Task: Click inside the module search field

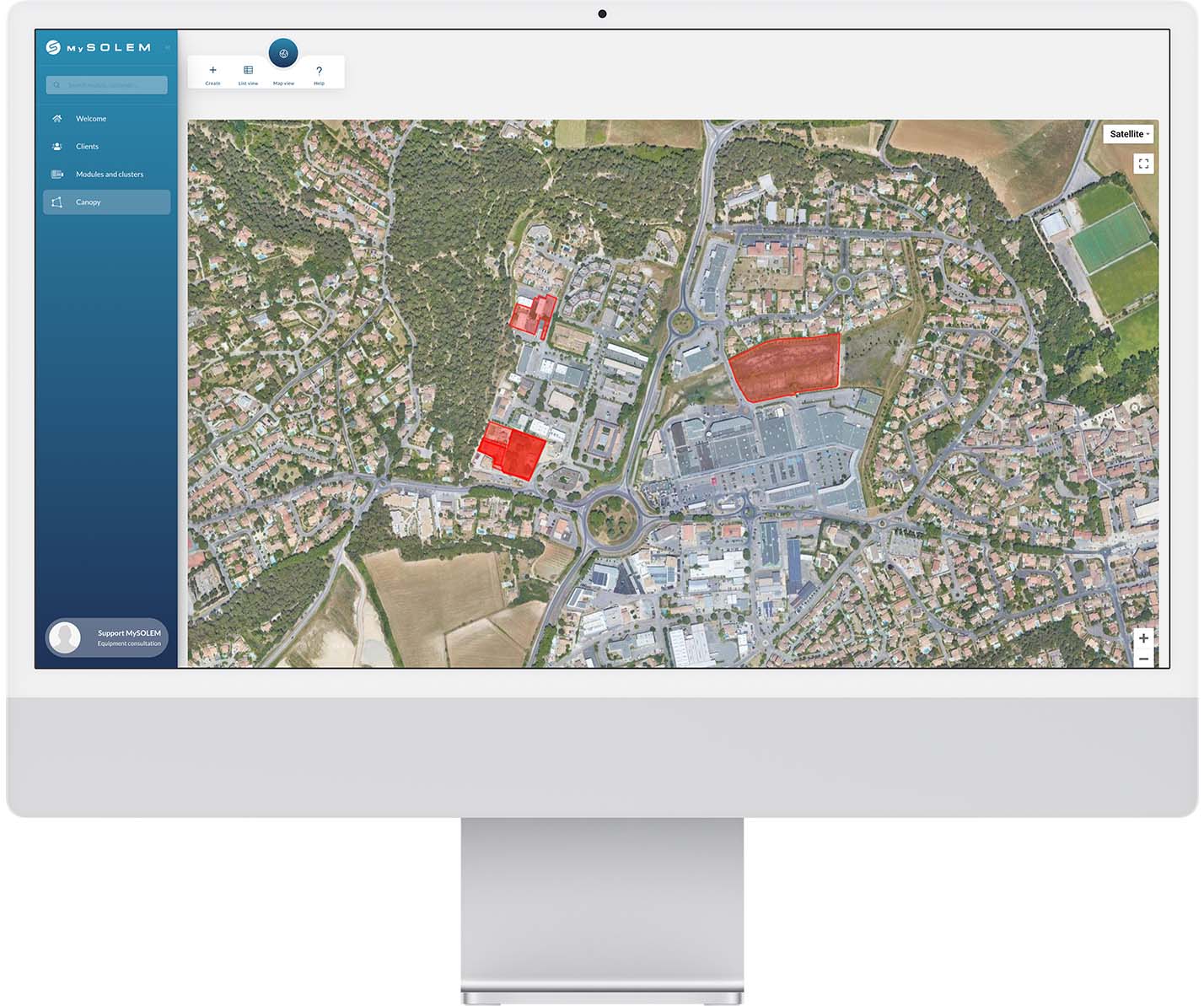Action: 106,84
